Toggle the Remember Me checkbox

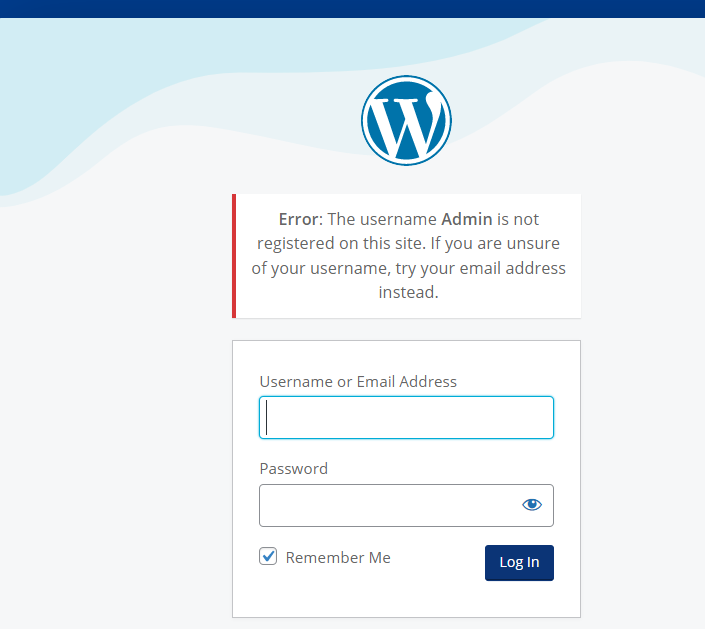pyautogui.click(x=268, y=556)
